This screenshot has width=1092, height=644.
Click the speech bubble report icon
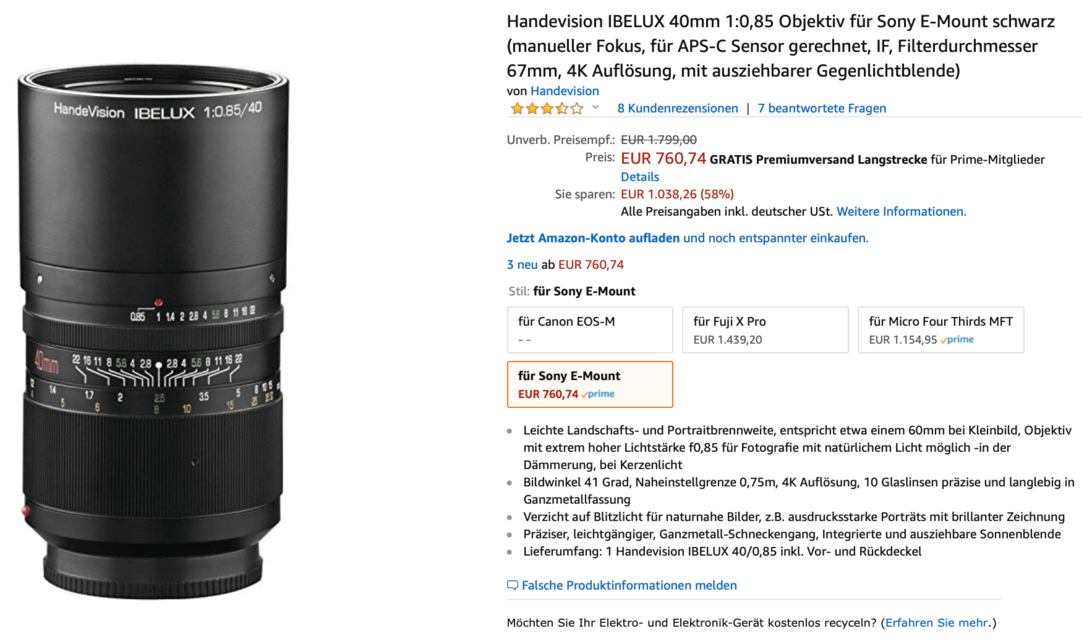tap(513, 586)
